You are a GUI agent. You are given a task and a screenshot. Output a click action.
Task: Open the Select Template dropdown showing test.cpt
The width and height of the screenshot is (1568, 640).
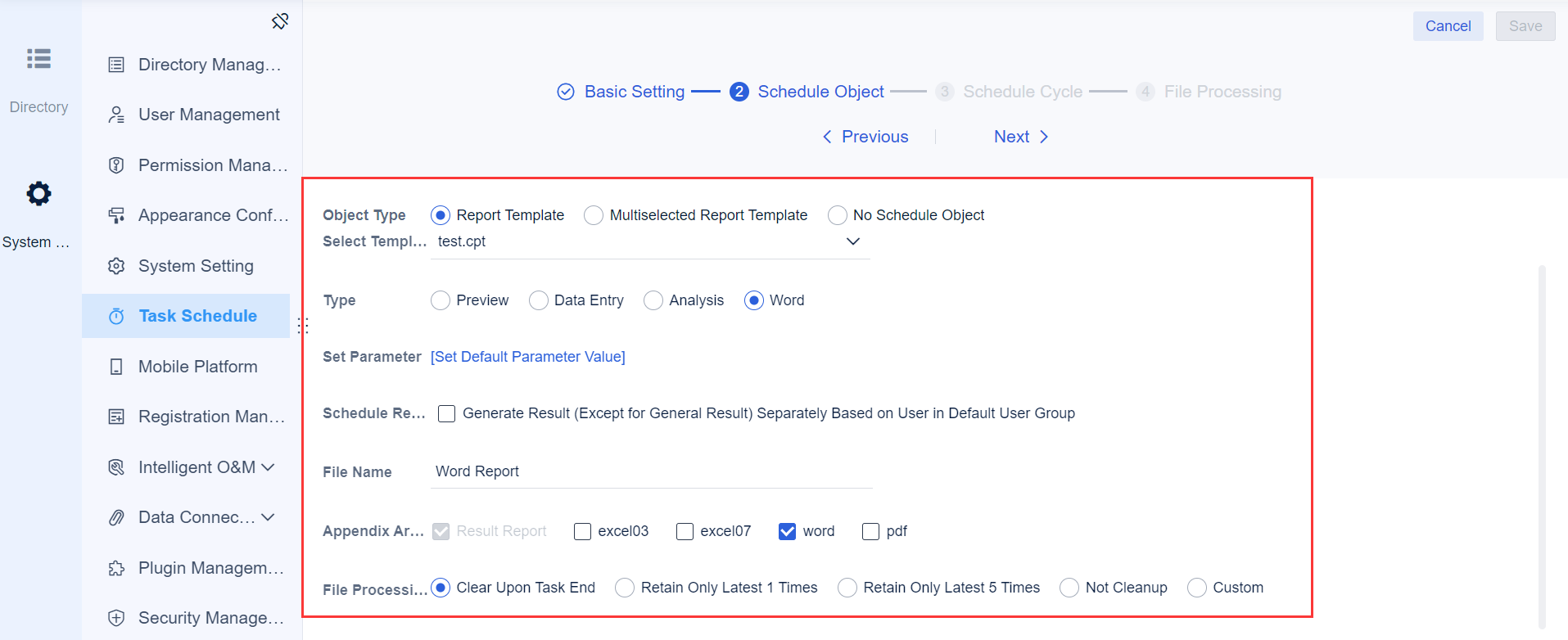[650, 241]
